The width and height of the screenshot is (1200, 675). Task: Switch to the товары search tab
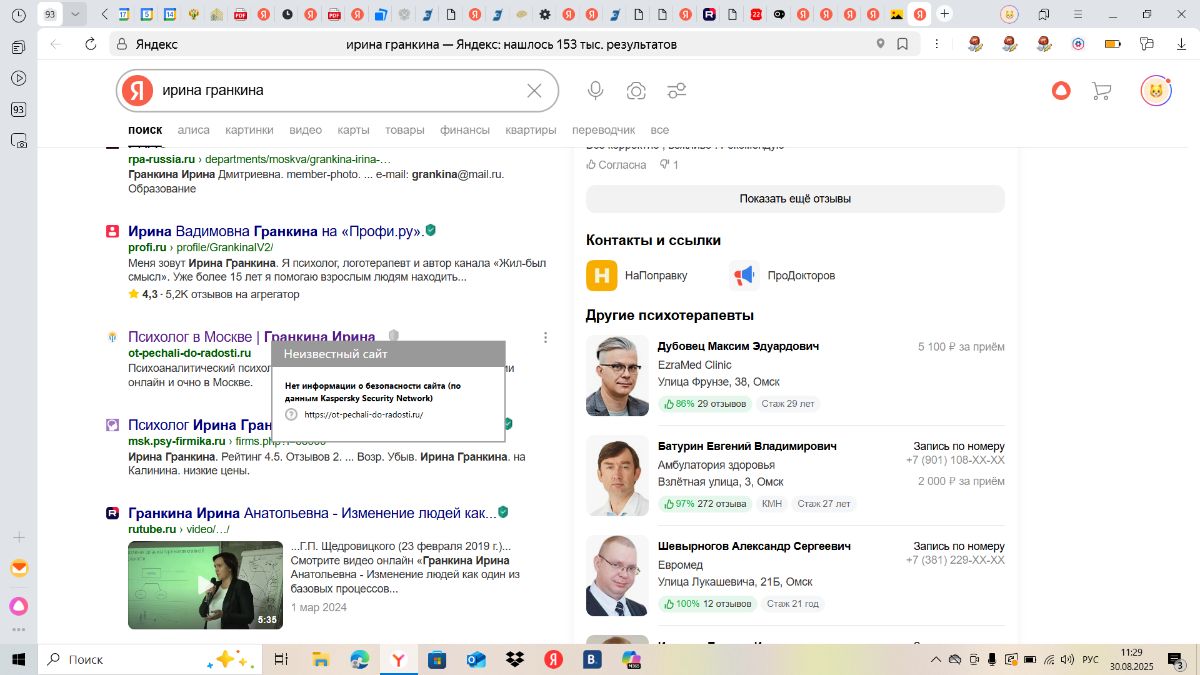[x=405, y=130]
